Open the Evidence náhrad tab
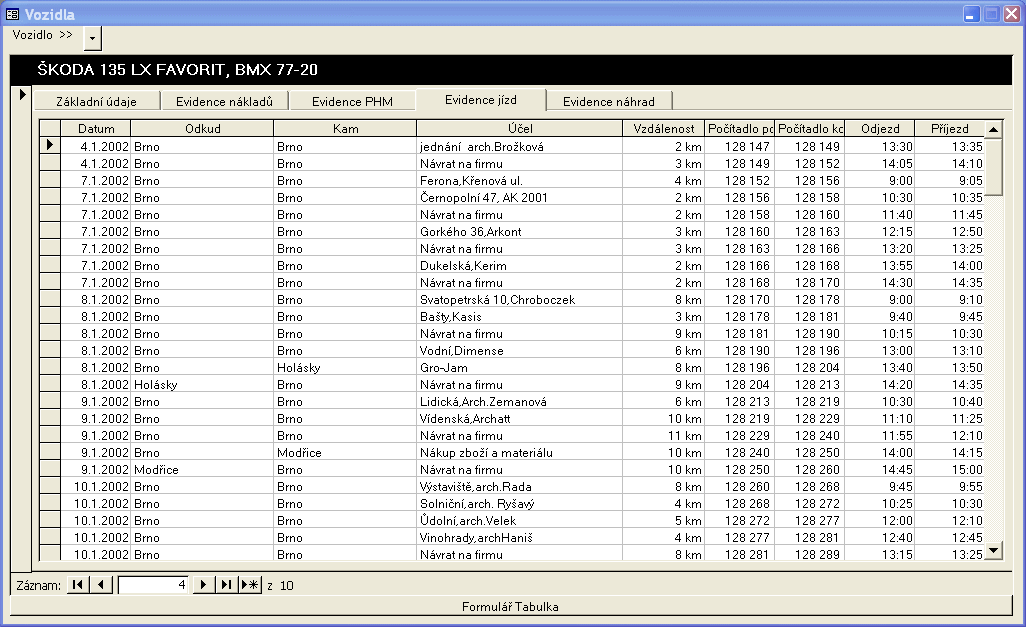 pos(608,101)
